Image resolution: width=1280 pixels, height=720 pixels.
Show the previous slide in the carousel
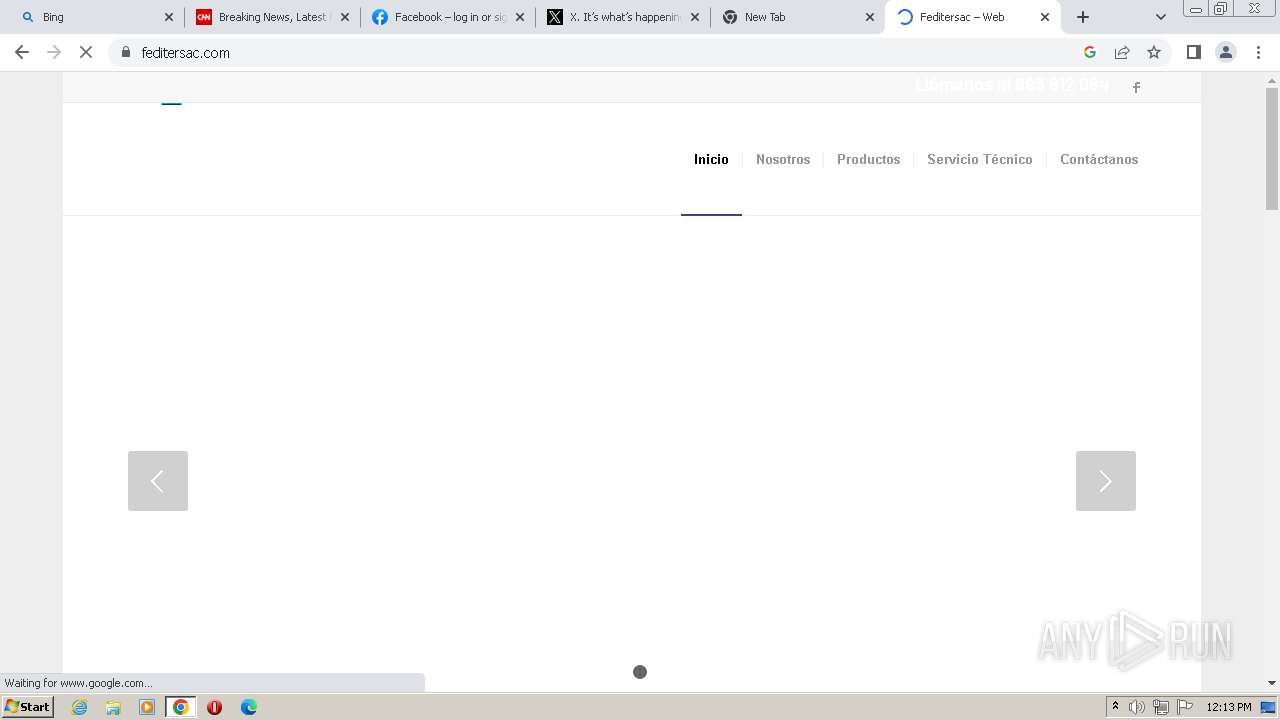[158, 481]
